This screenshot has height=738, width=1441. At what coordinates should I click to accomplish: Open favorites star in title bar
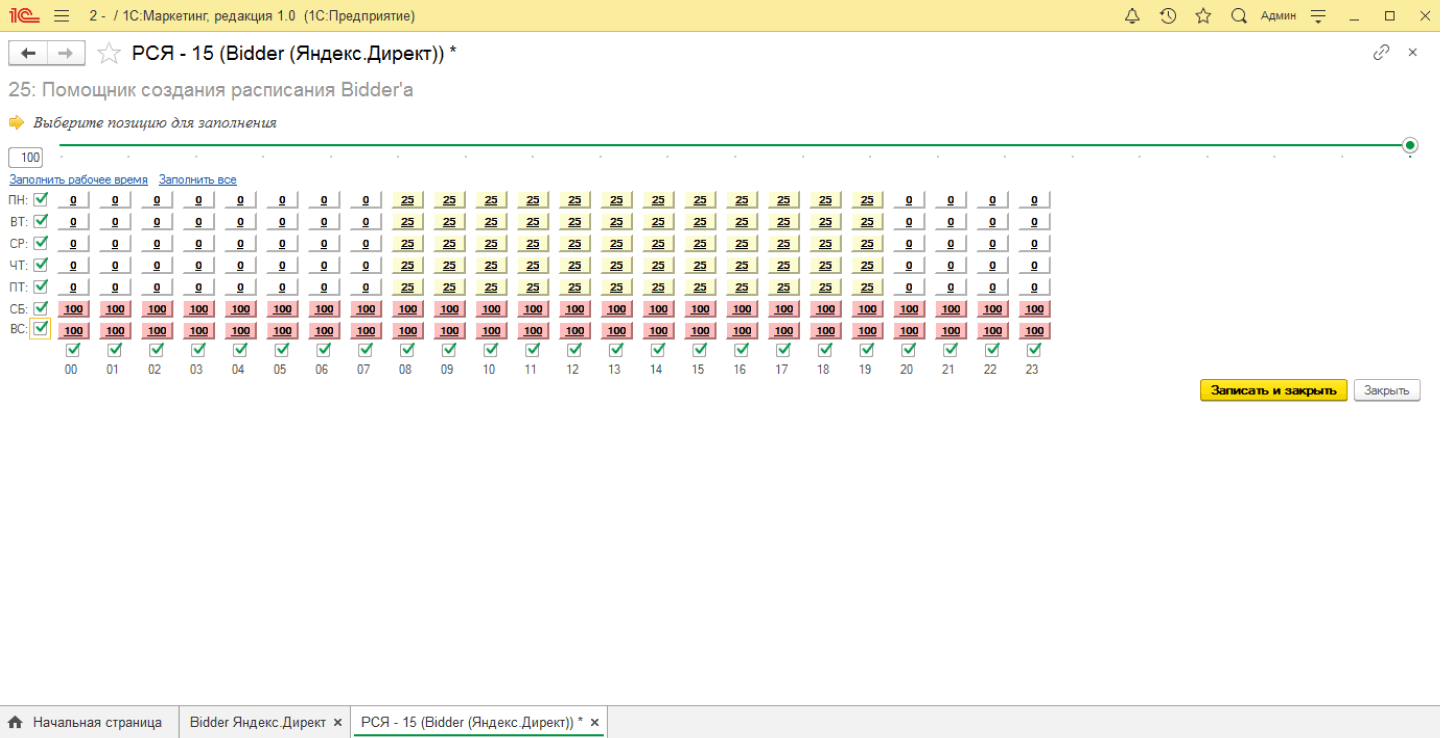coord(1203,16)
